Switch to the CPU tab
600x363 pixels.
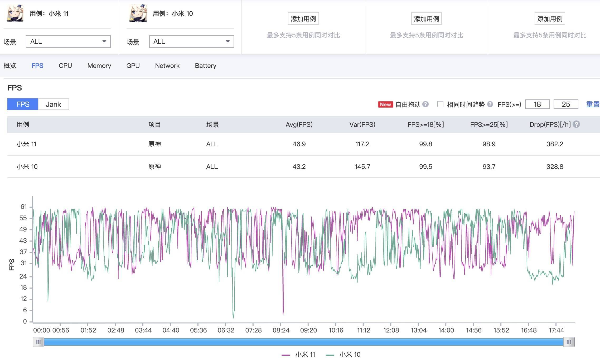click(65, 66)
